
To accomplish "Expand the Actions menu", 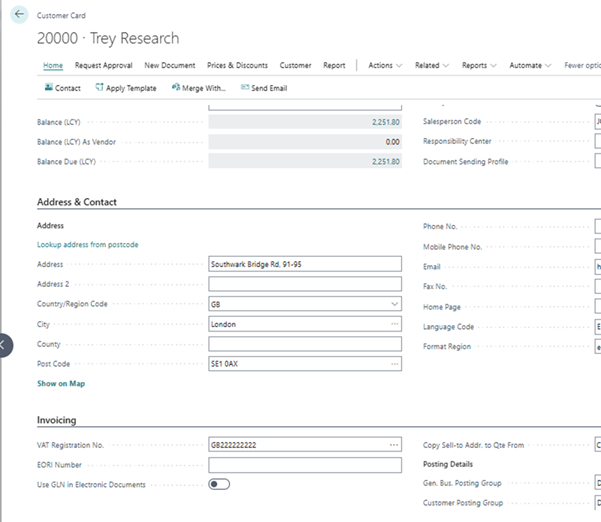I will (385, 66).
